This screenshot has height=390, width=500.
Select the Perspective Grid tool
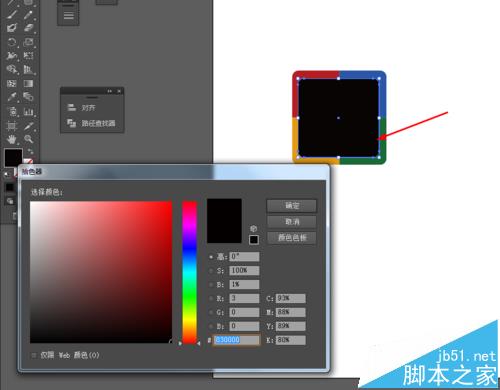[28, 69]
